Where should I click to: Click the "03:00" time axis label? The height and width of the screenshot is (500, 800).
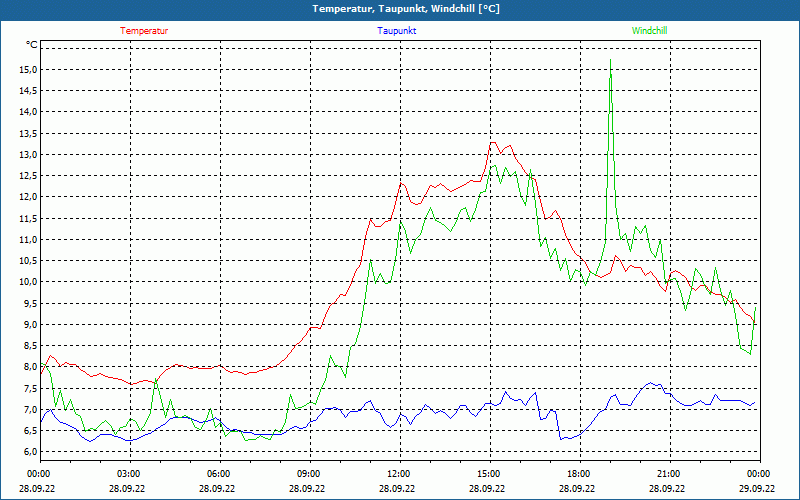coord(129,474)
